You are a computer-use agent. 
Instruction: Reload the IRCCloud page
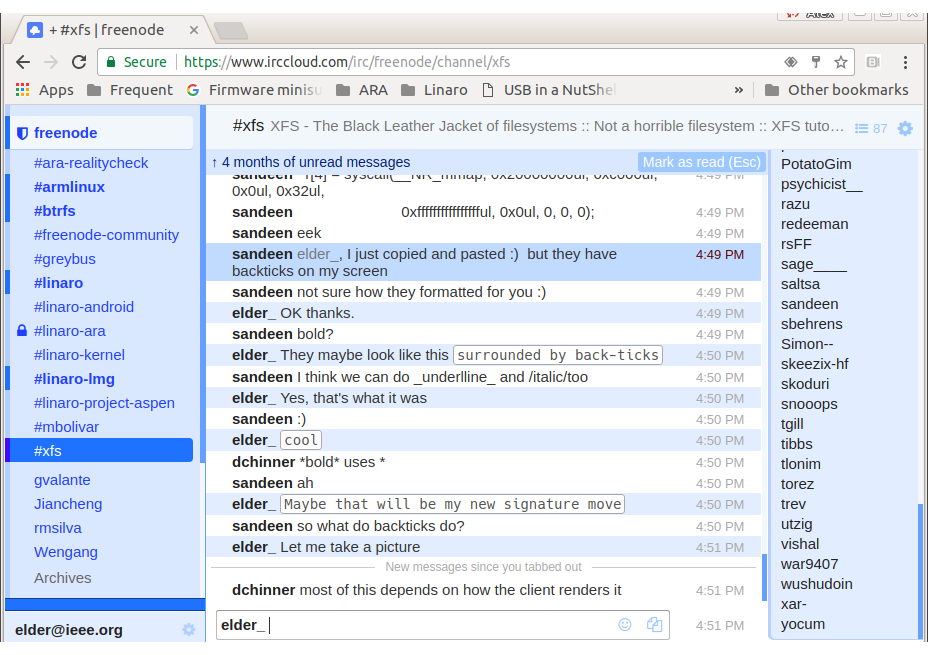(x=79, y=62)
